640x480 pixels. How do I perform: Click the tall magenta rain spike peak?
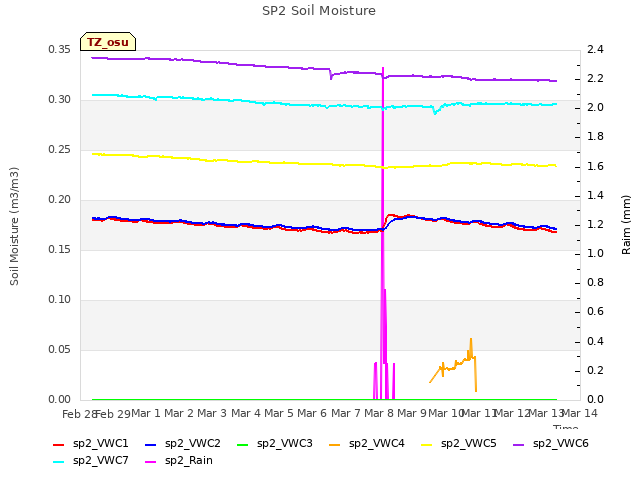click(x=383, y=68)
